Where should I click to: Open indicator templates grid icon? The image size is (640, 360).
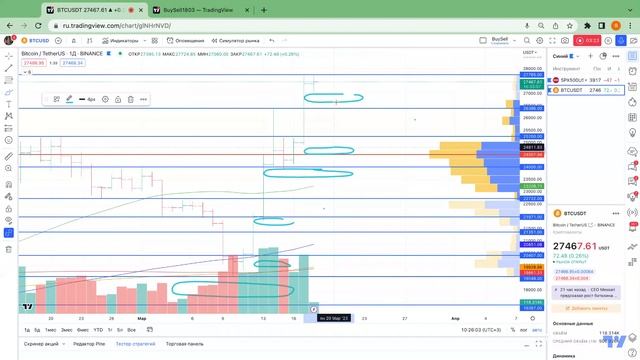click(155, 40)
